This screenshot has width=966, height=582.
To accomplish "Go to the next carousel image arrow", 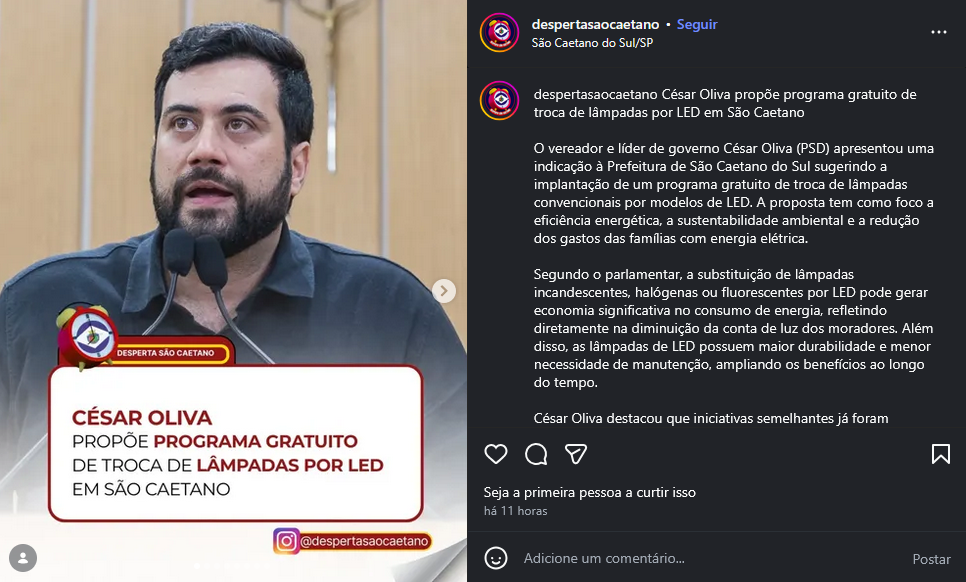I will tap(444, 291).
